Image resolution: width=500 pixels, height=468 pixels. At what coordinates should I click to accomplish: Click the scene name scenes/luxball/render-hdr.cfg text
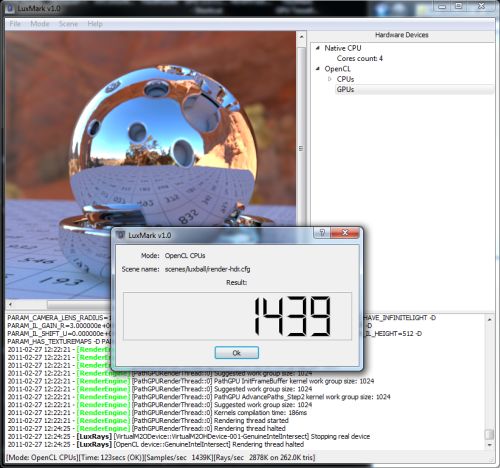coord(207,269)
